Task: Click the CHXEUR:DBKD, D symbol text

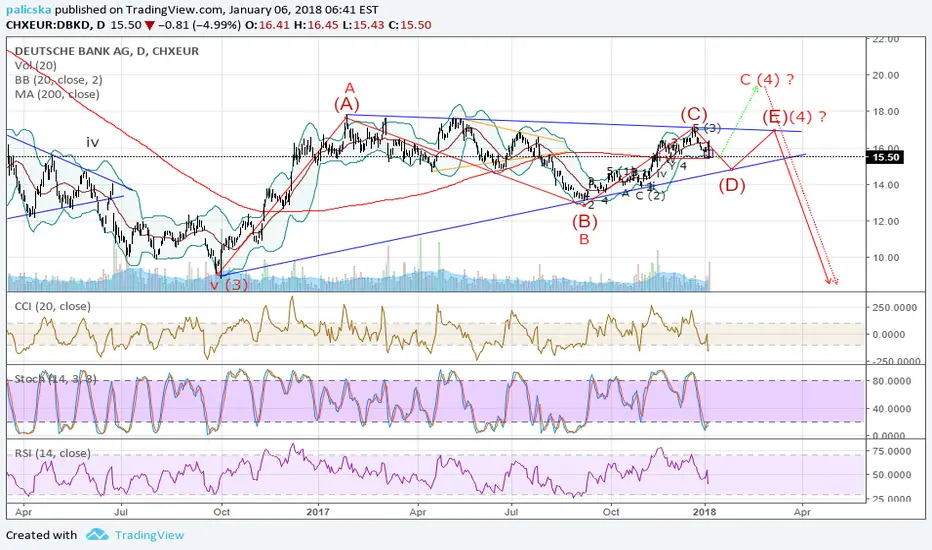Action: (x=56, y=25)
